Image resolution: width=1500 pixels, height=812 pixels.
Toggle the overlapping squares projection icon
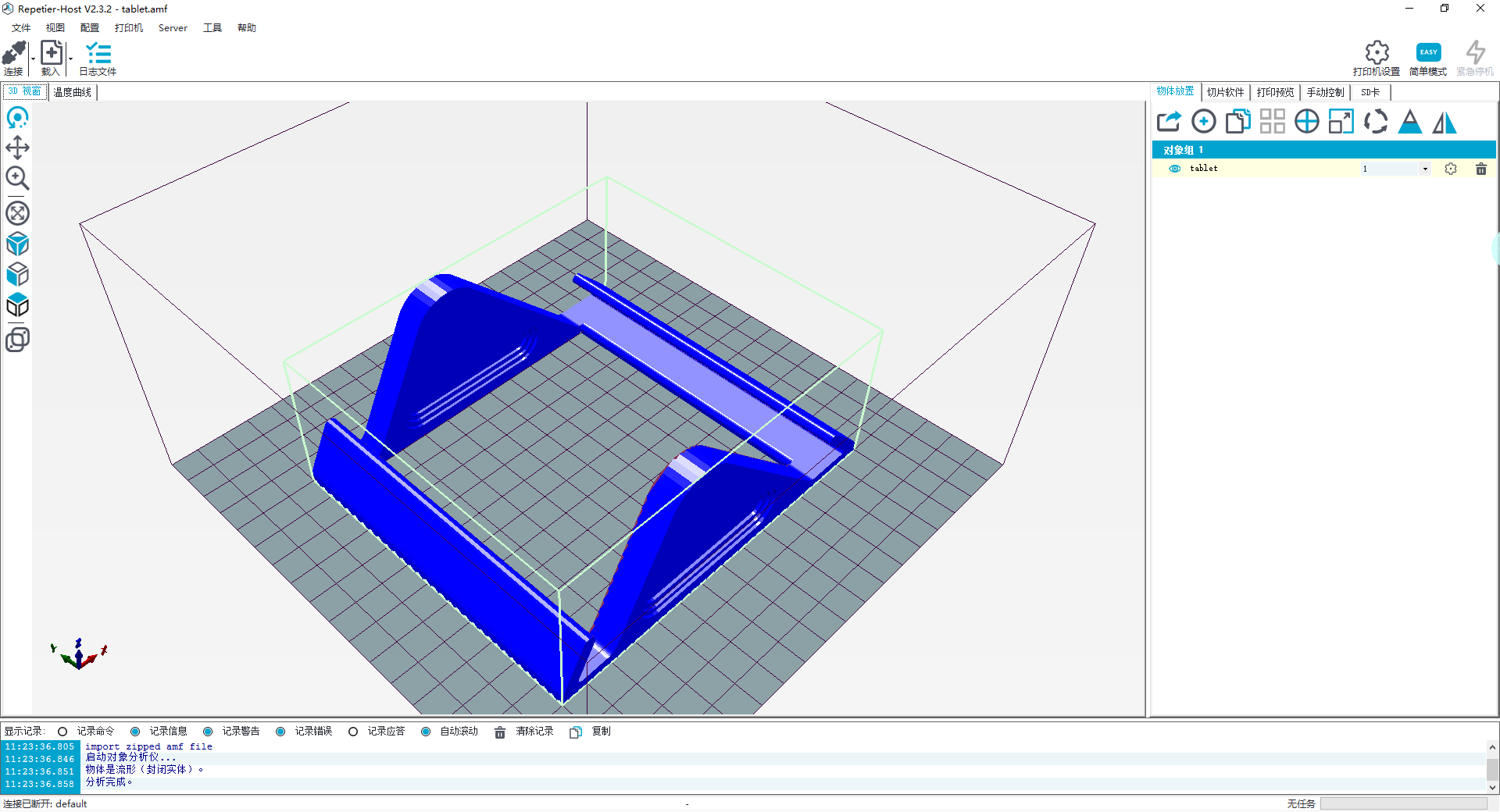tap(17, 340)
